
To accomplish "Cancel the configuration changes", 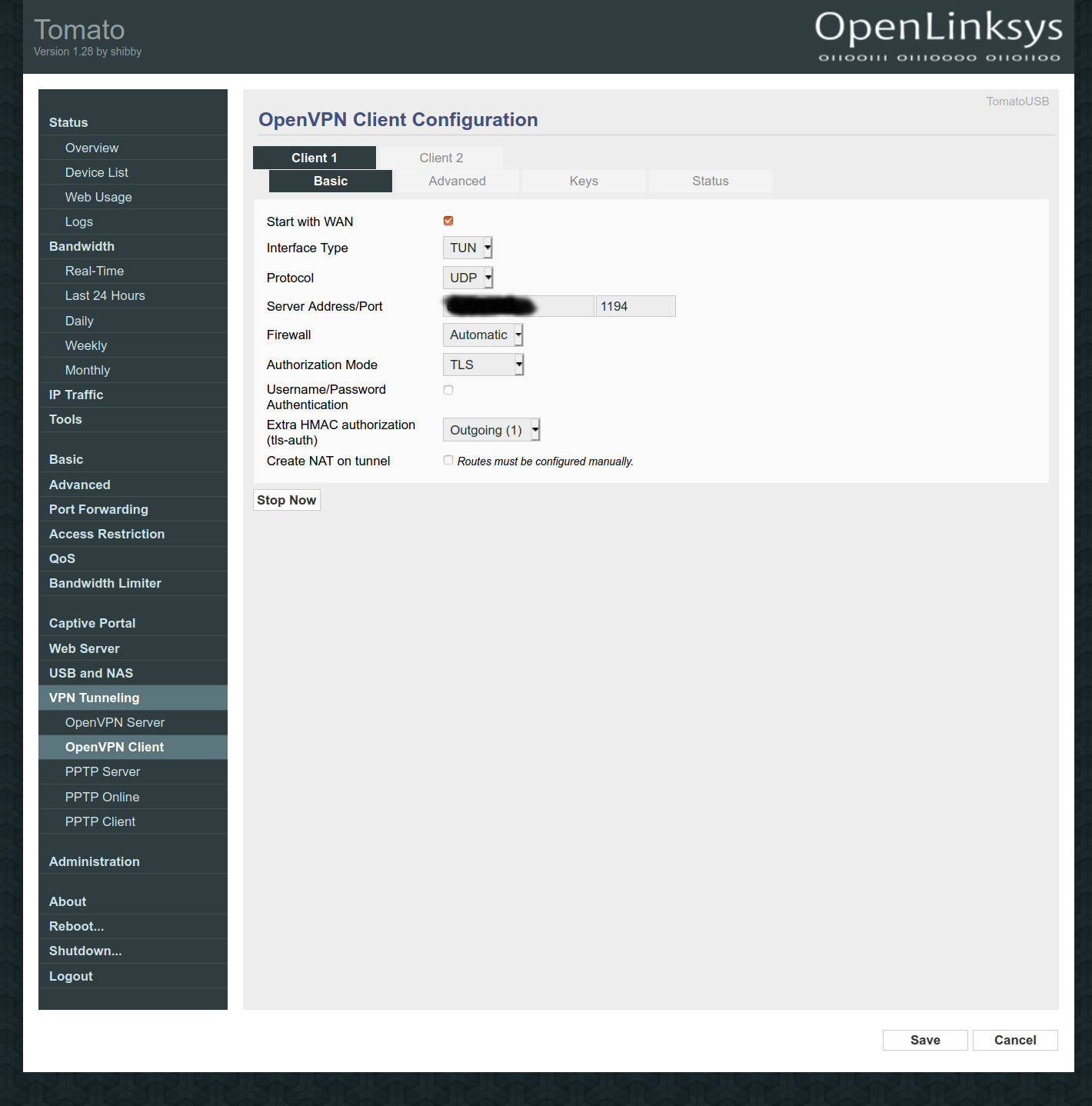I will coord(1014,1040).
